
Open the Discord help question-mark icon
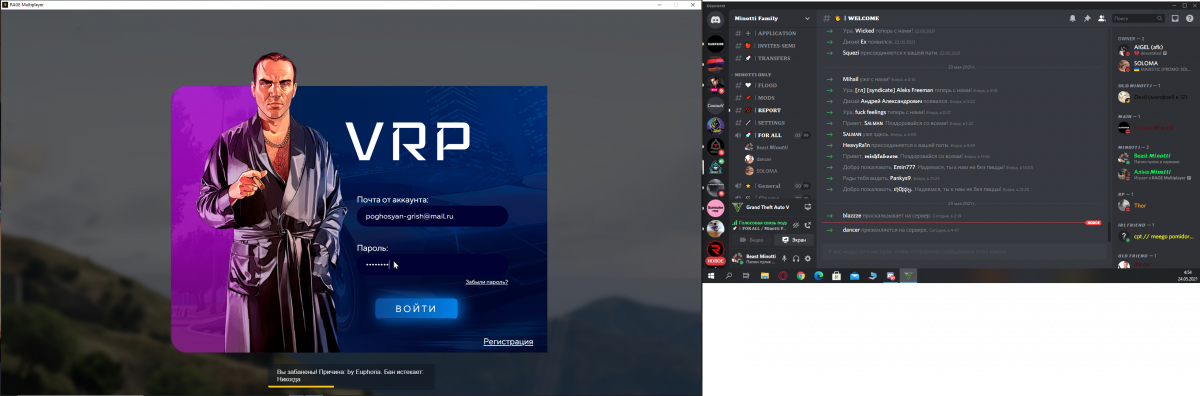[x=1189, y=18]
